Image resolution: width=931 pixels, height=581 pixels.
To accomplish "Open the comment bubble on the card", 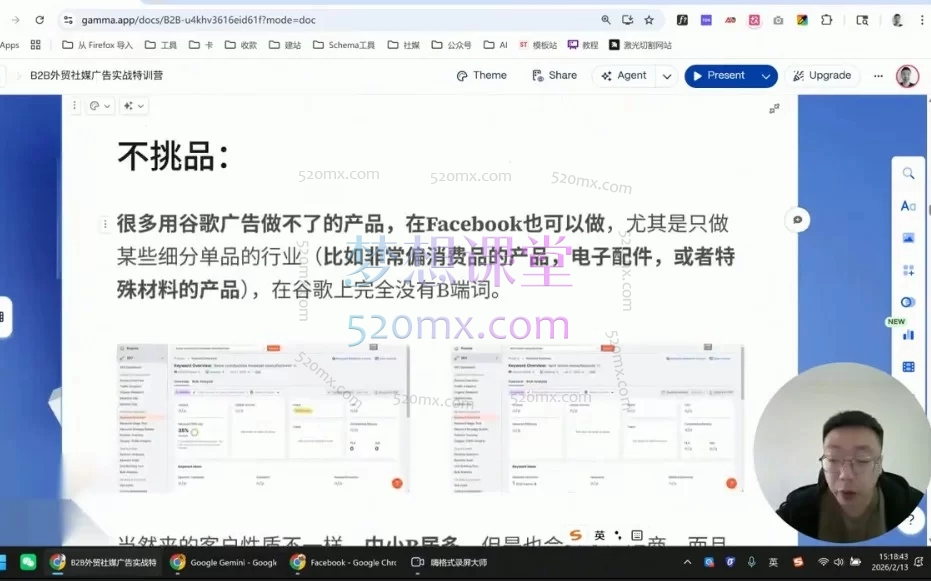I will (x=797, y=220).
